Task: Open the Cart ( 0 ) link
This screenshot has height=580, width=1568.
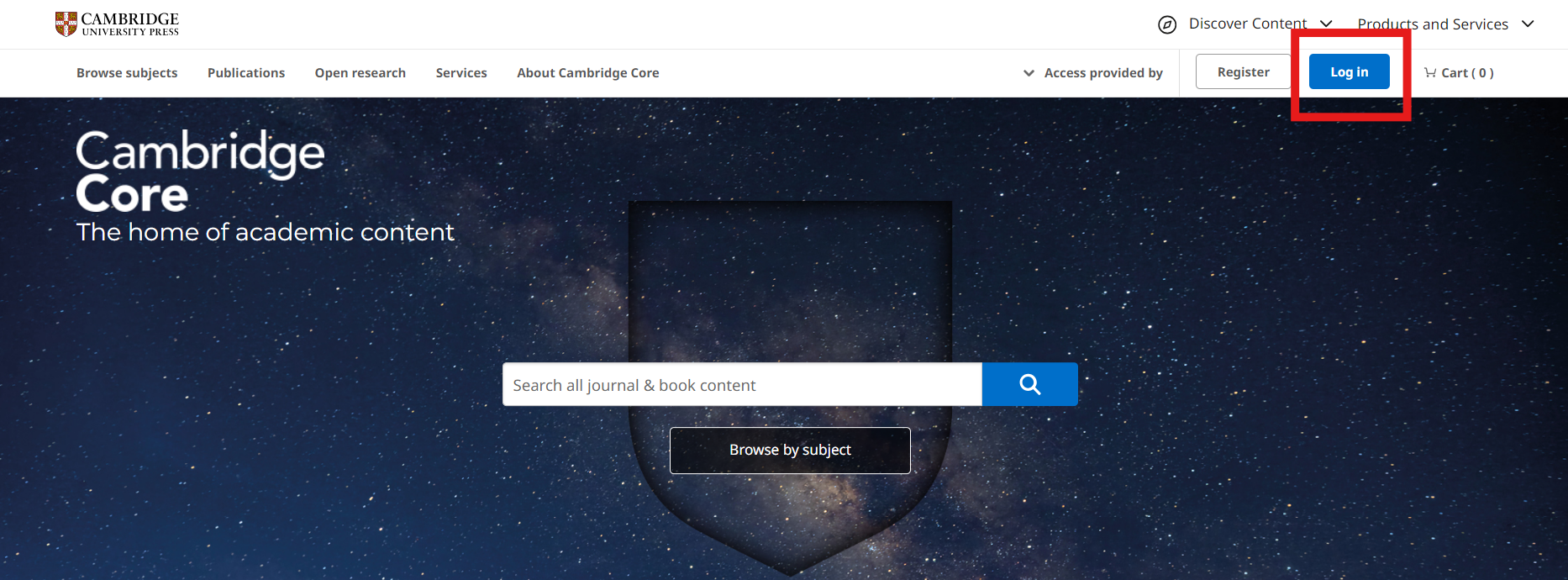Action: point(1467,73)
